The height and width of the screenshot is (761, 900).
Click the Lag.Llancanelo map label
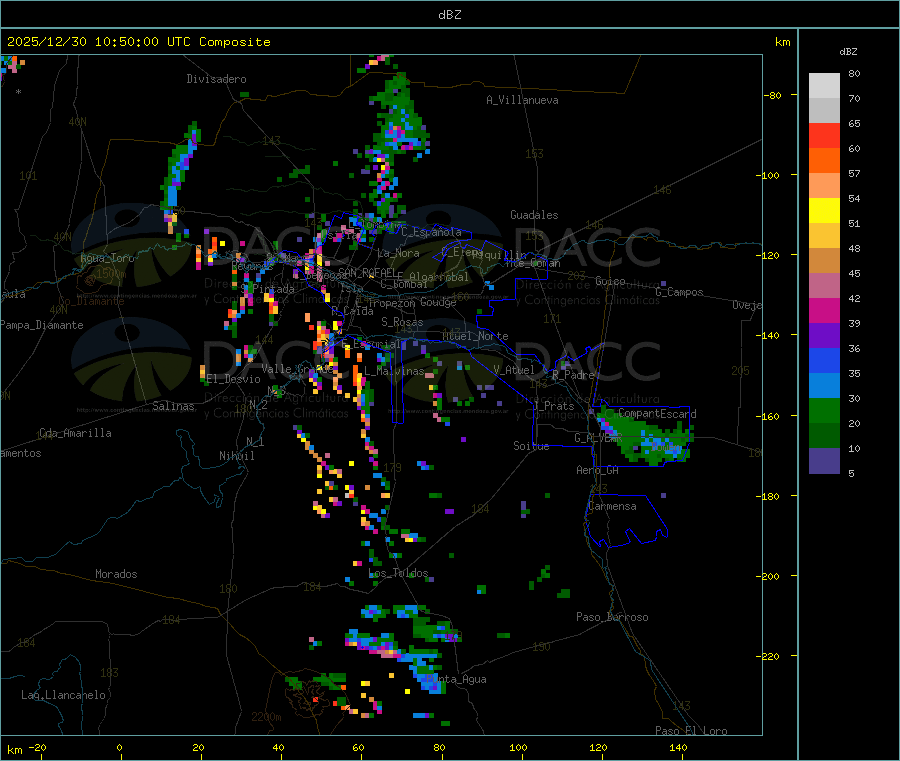64,696
